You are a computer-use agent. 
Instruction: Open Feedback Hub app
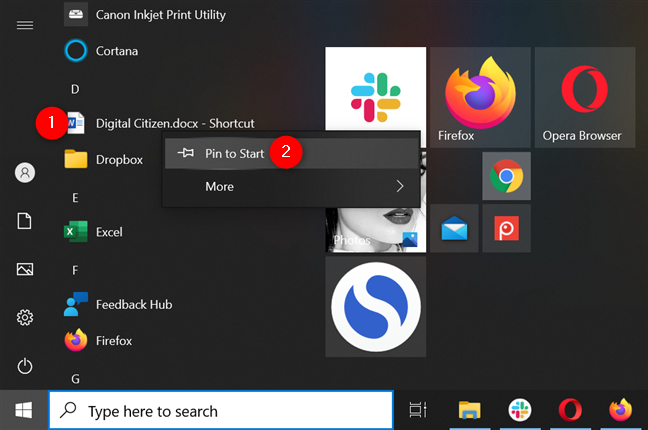[x=118, y=305]
